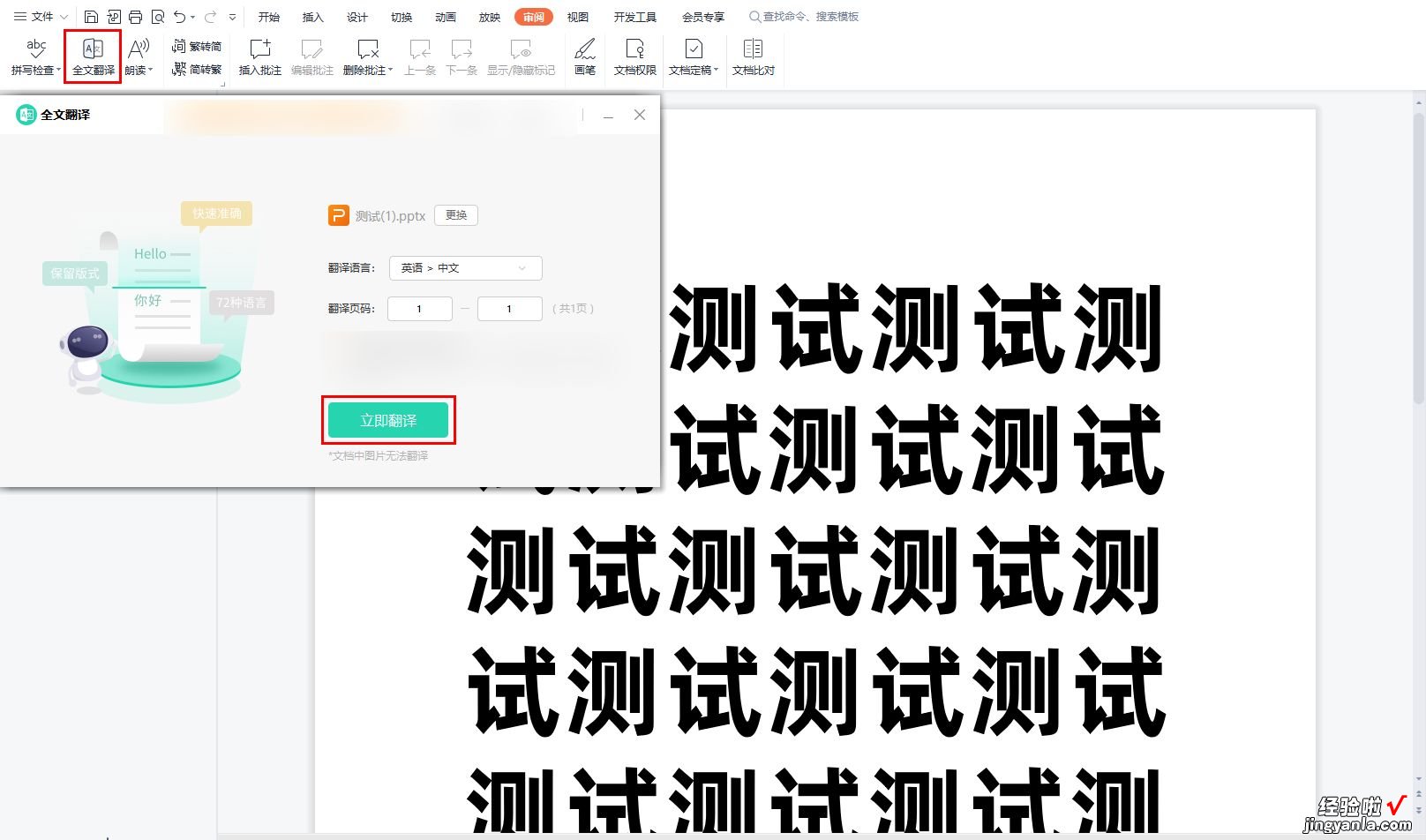This screenshot has width=1426, height=840.
Task: Click the 朗读 read aloud icon
Action: (x=139, y=49)
